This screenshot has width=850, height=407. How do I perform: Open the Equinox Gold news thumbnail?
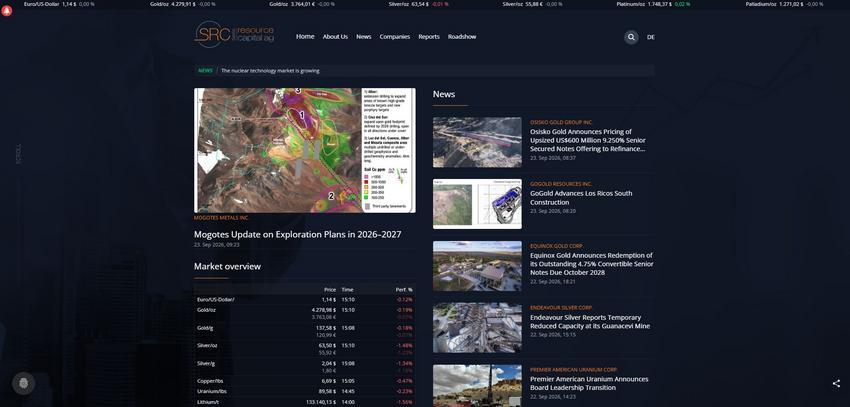[x=477, y=266]
